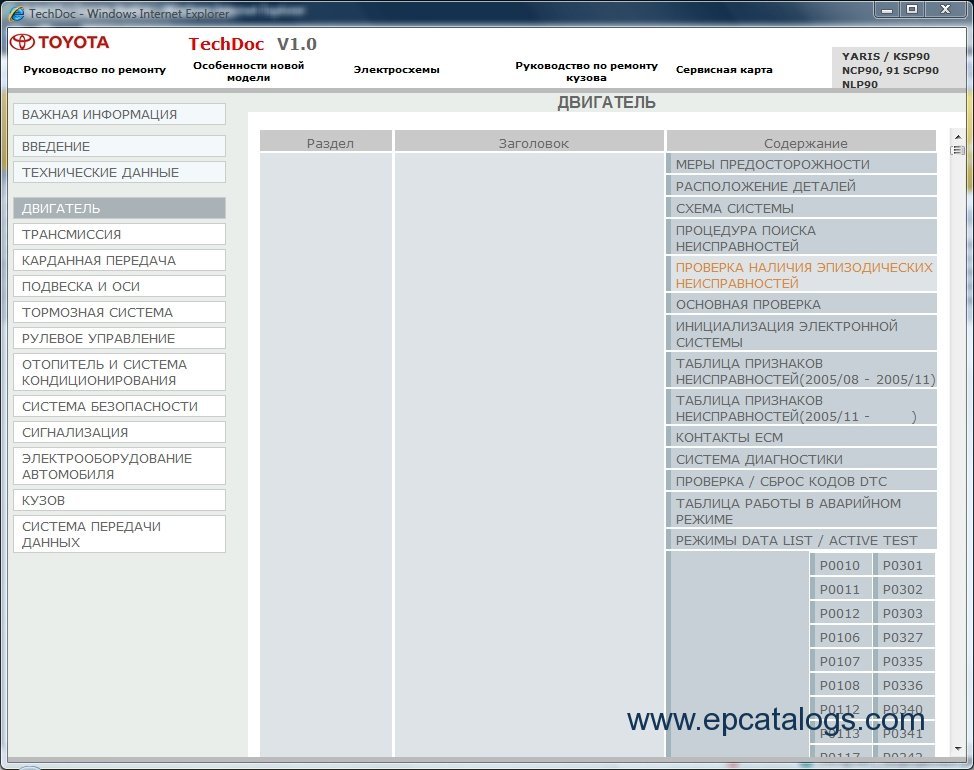Close the TechDoc window
Viewport: 974px width, 770px height.
coord(945,9)
